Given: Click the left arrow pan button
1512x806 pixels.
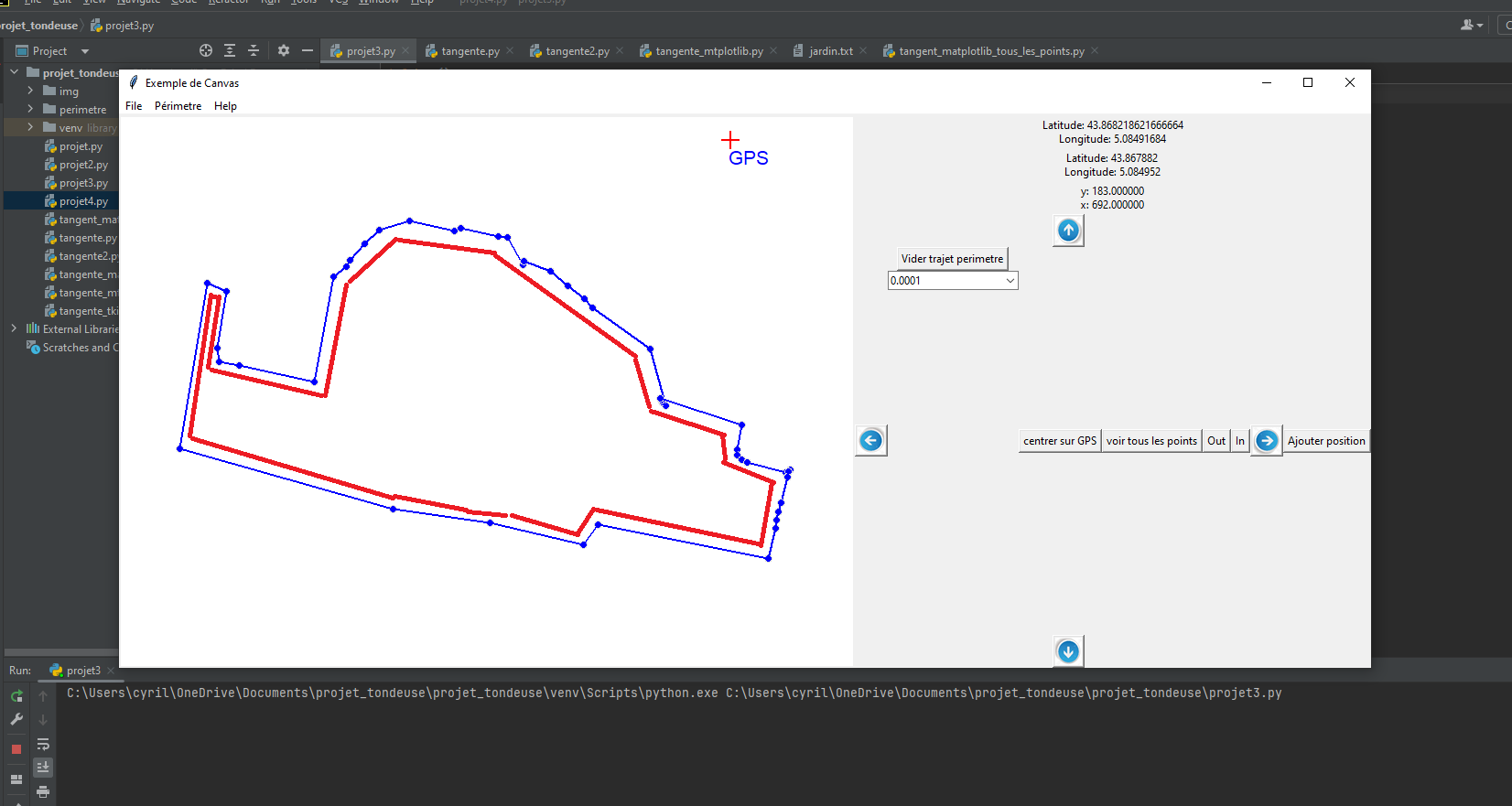Looking at the screenshot, I should point(871,441).
